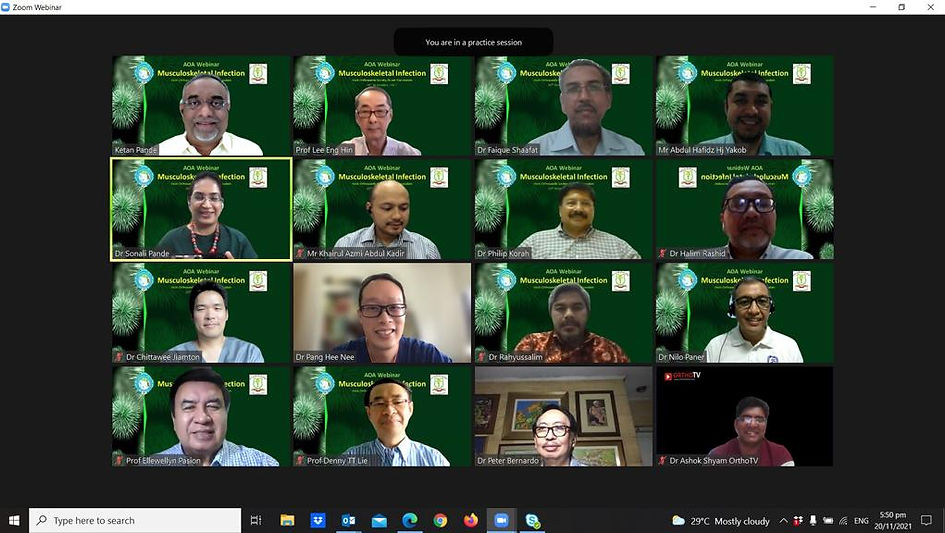Open Skype from the taskbar
Image resolution: width=945 pixels, height=533 pixels.
(x=533, y=520)
